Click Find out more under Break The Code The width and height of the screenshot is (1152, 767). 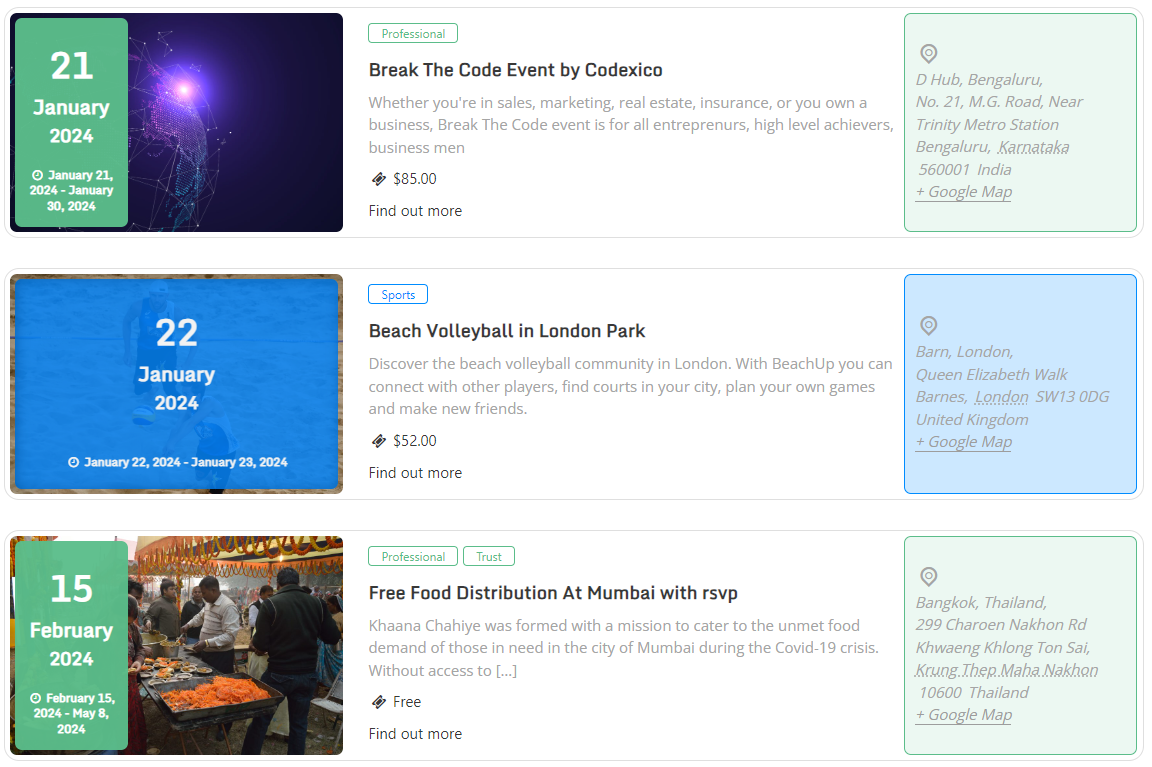pos(415,211)
